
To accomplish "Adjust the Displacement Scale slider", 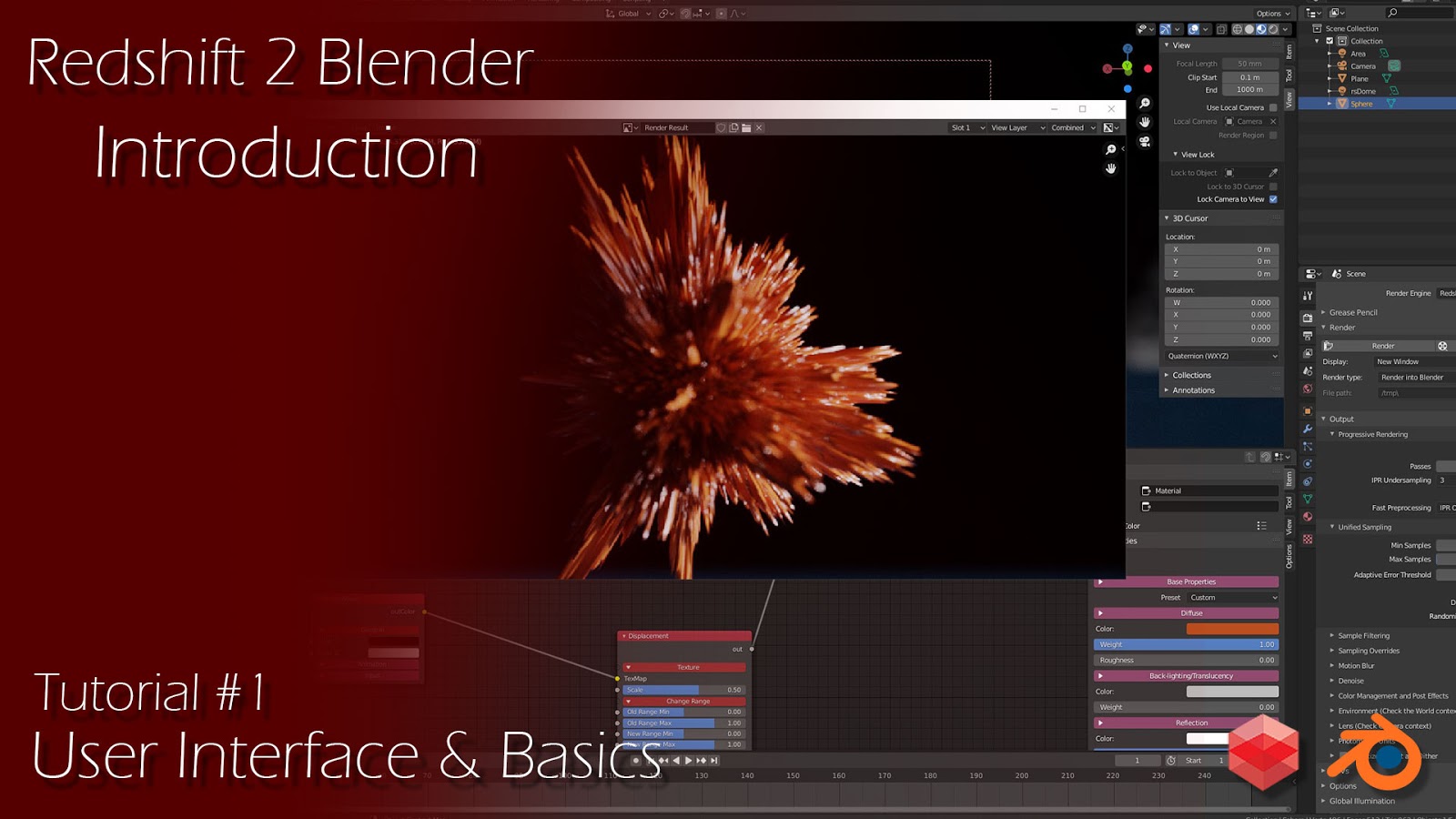I will (x=683, y=690).
